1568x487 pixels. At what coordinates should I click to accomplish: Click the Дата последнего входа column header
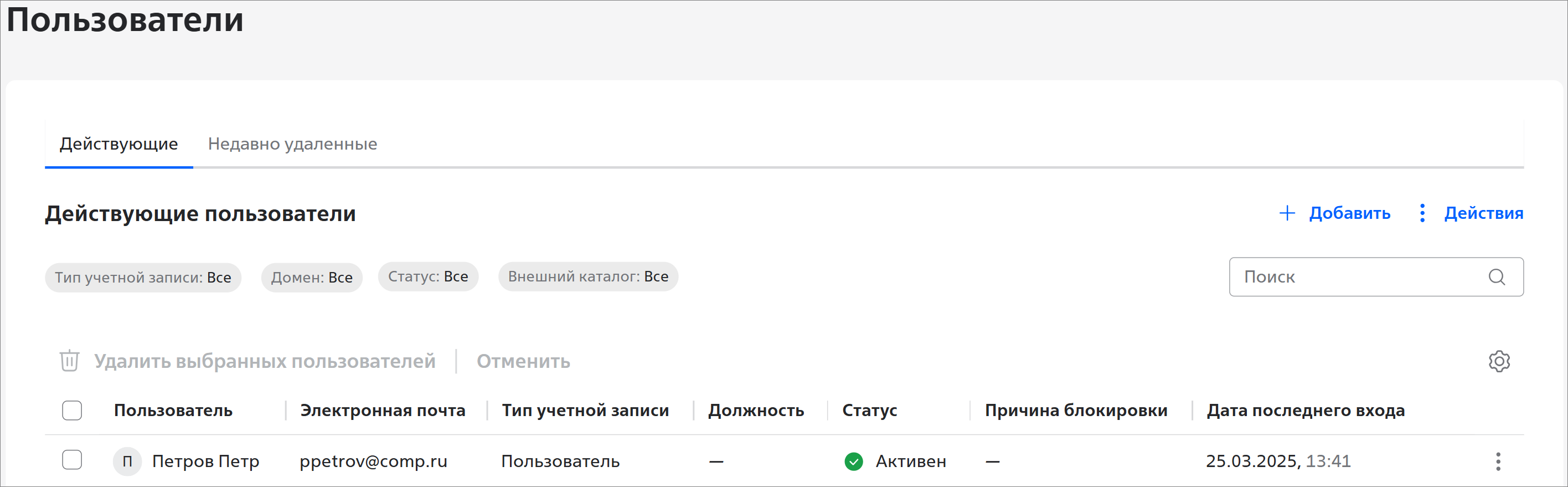pos(1306,411)
